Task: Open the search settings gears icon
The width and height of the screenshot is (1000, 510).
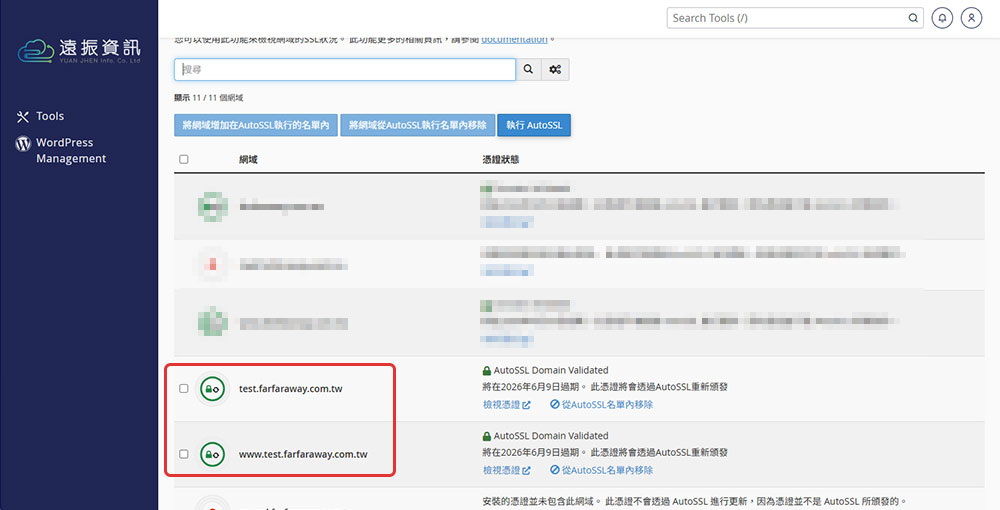Action: 555,69
